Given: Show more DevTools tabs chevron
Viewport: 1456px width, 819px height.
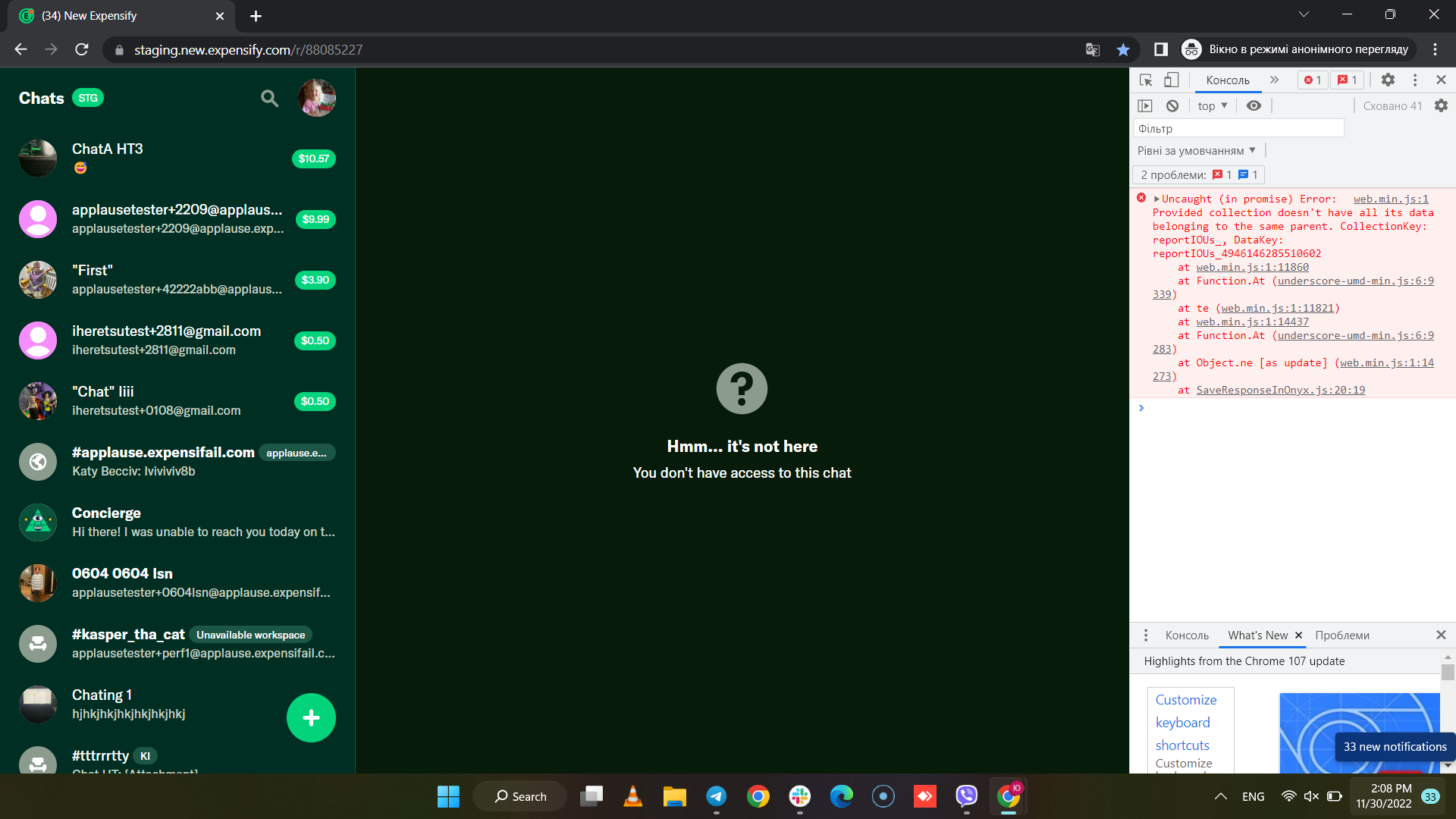Looking at the screenshot, I should click(x=1274, y=80).
